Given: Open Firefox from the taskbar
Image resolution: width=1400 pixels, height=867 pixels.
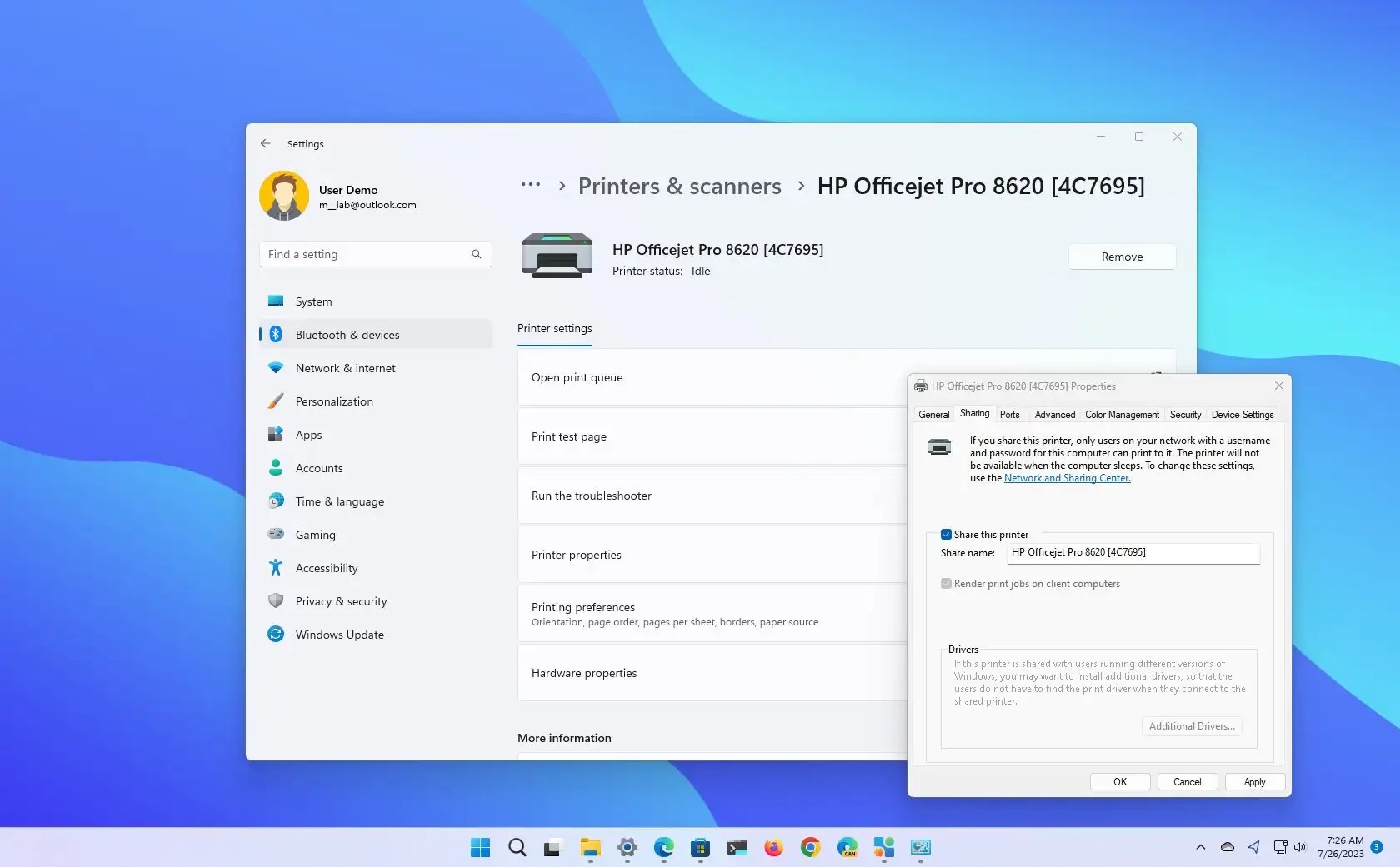Looking at the screenshot, I should pos(773,848).
